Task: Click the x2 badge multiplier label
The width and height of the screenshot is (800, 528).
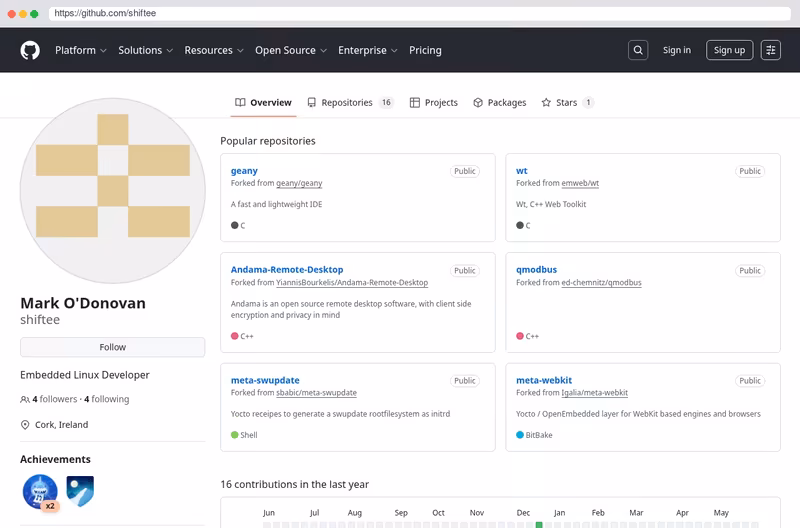Action: (x=50, y=506)
